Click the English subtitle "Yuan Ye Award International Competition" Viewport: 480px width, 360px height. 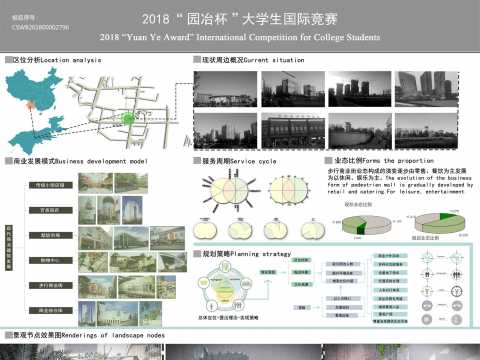(x=240, y=37)
